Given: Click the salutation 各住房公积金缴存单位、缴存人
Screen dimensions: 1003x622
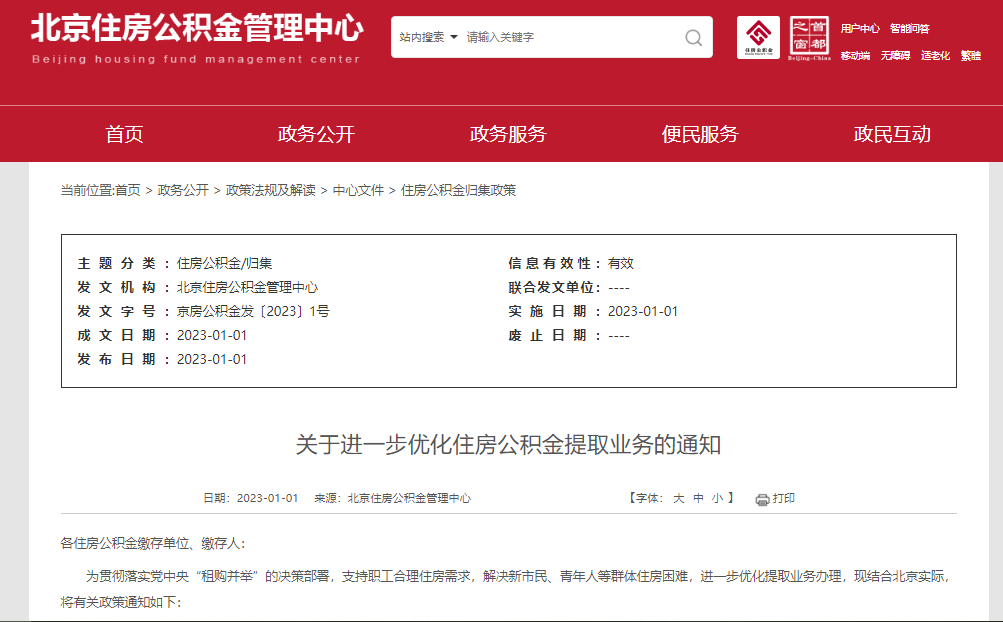Looking at the screenshot, I should tap(152, 543).
